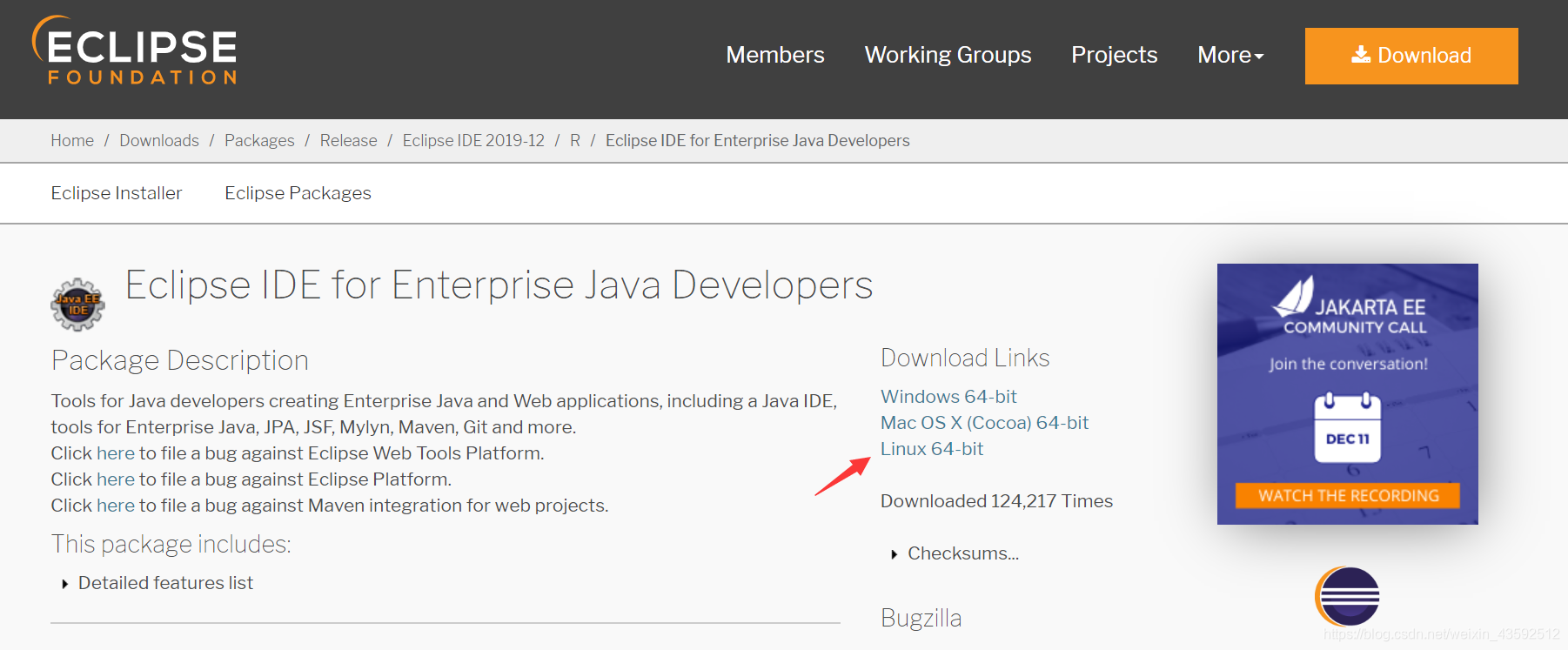Open the More dropdown menu
Viewport: 1568px width, 650px height.
point(1230,55)
